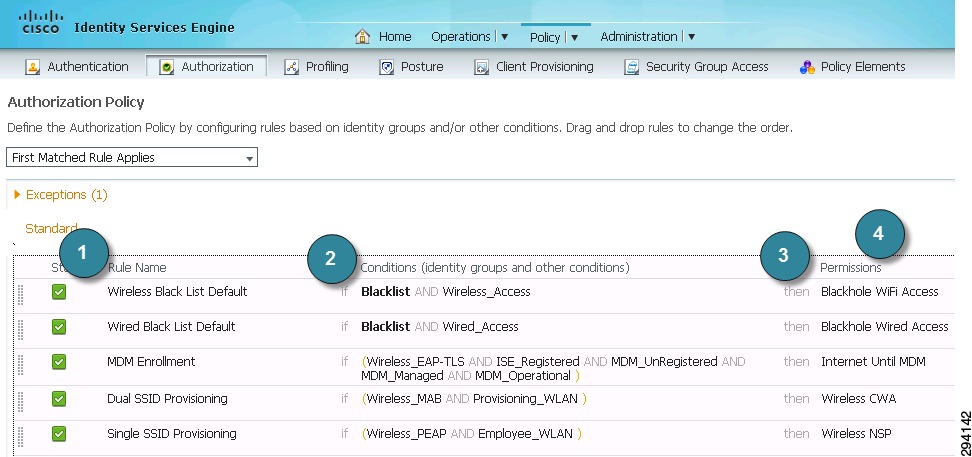Expand the Exceptions (1) section
This screenshot has height=457, width=972.
(17, 195)
